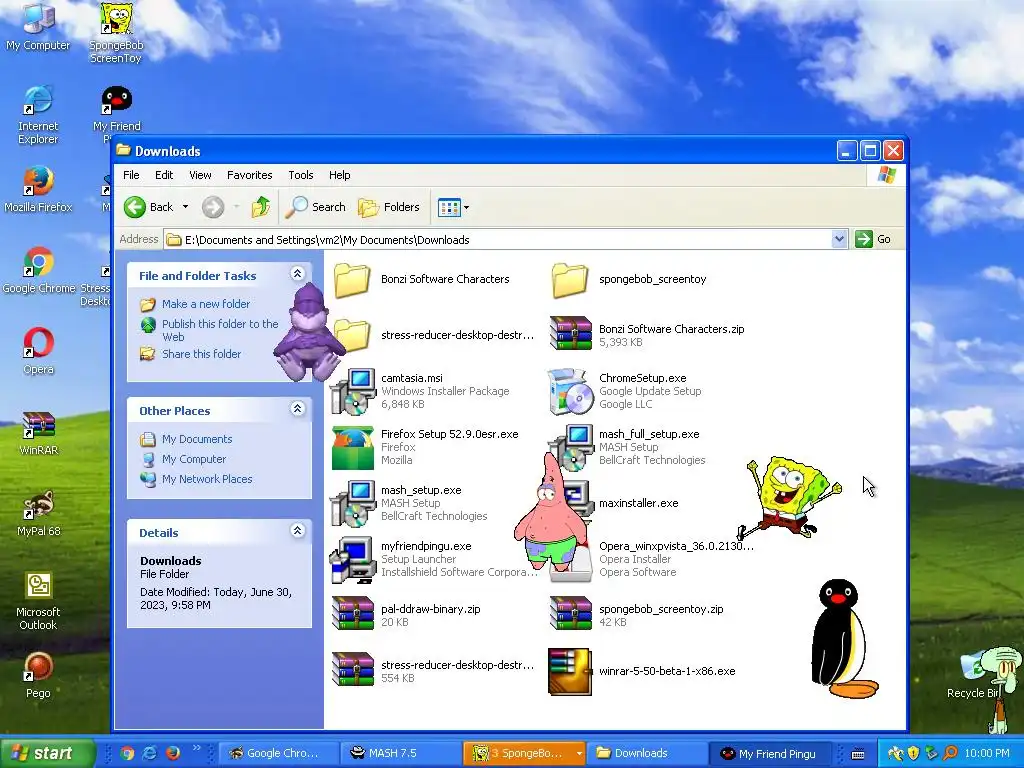1024x768 pixels.
Task: Click the jumping SpongeBob screen character
Action: [789, 498]
